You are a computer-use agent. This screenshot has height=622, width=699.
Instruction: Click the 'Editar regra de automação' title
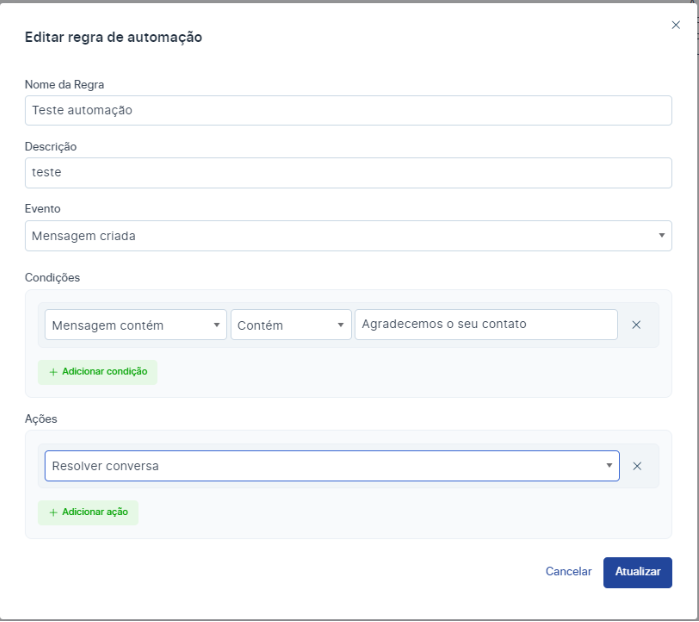[x=113, y=37]
